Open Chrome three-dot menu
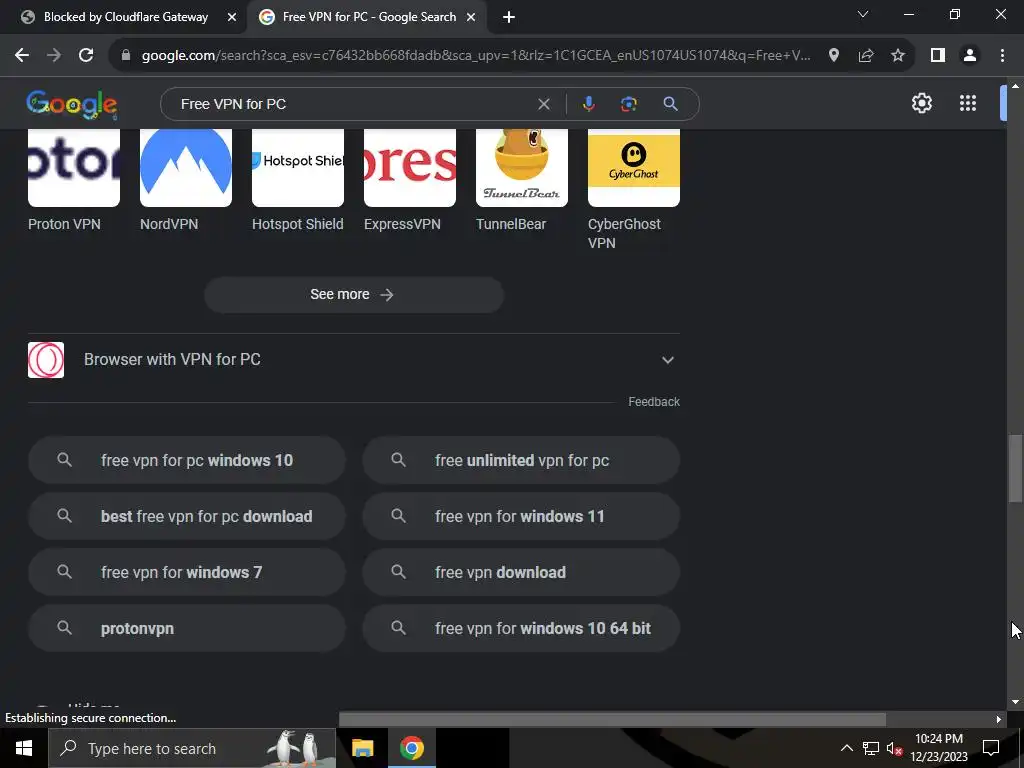 (x=1002, y=56)
